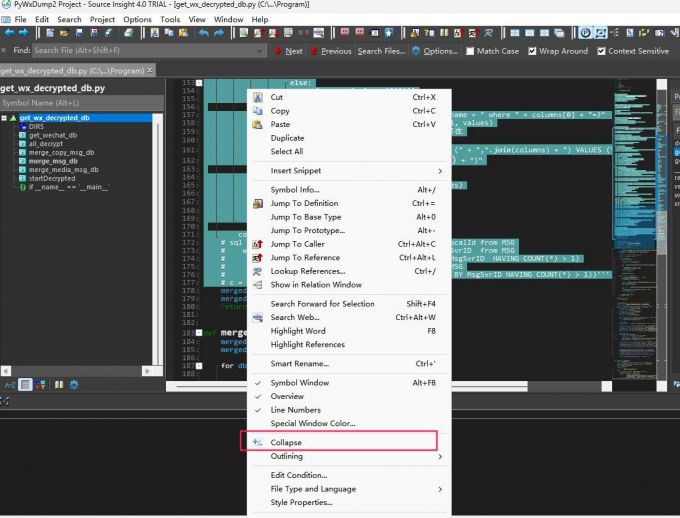Choose Collapse from the context menu
Image resolution: width=680 pixels, height=518 pixels.
(349, 442)
